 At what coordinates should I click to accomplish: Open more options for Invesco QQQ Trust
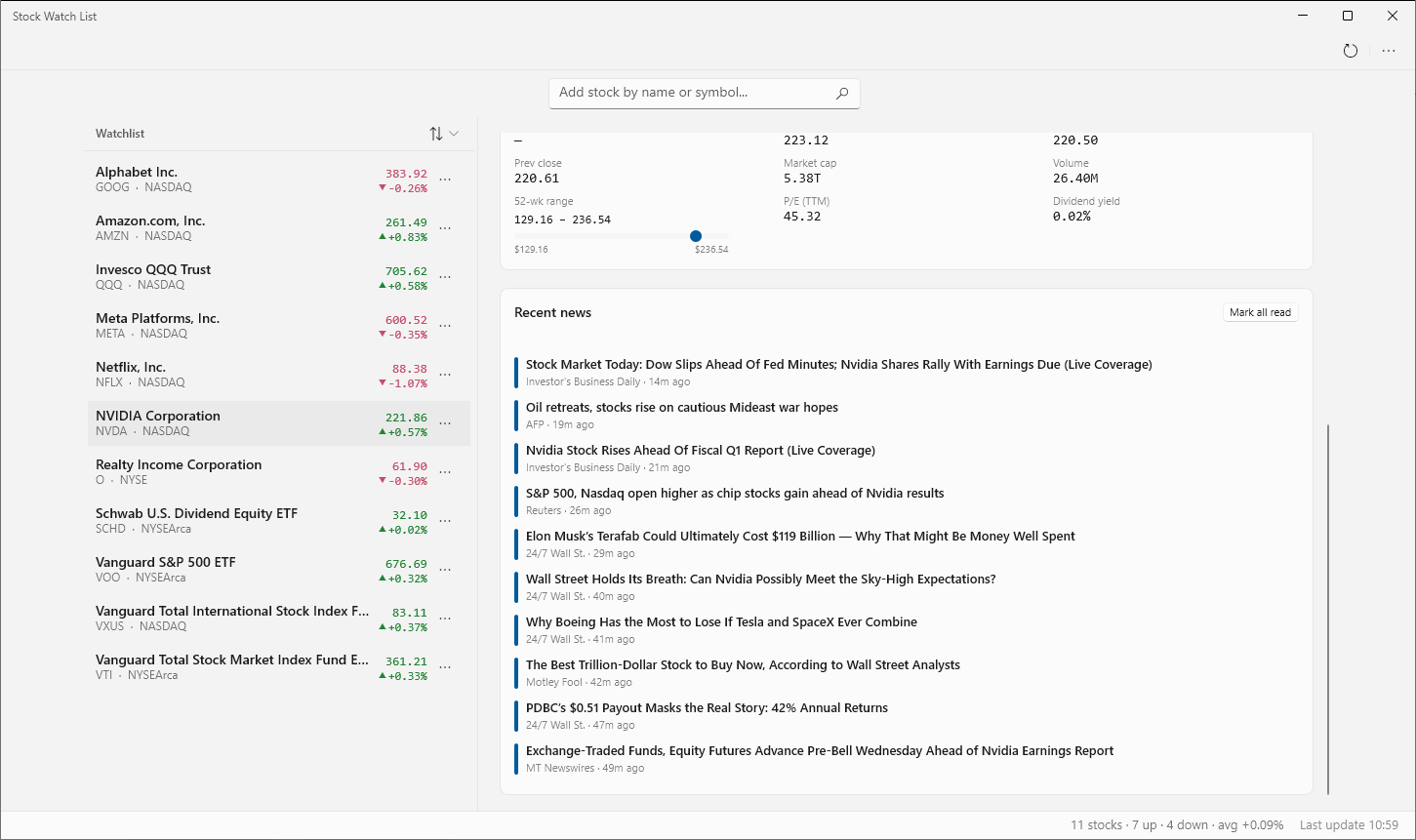pyautogui.click(x=445, y=277)
